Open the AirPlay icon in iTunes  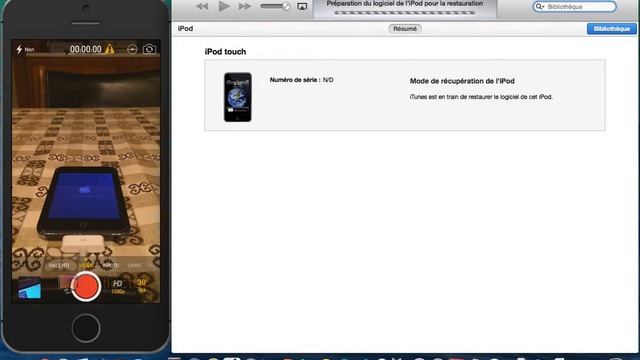click(x=302, y=6)
